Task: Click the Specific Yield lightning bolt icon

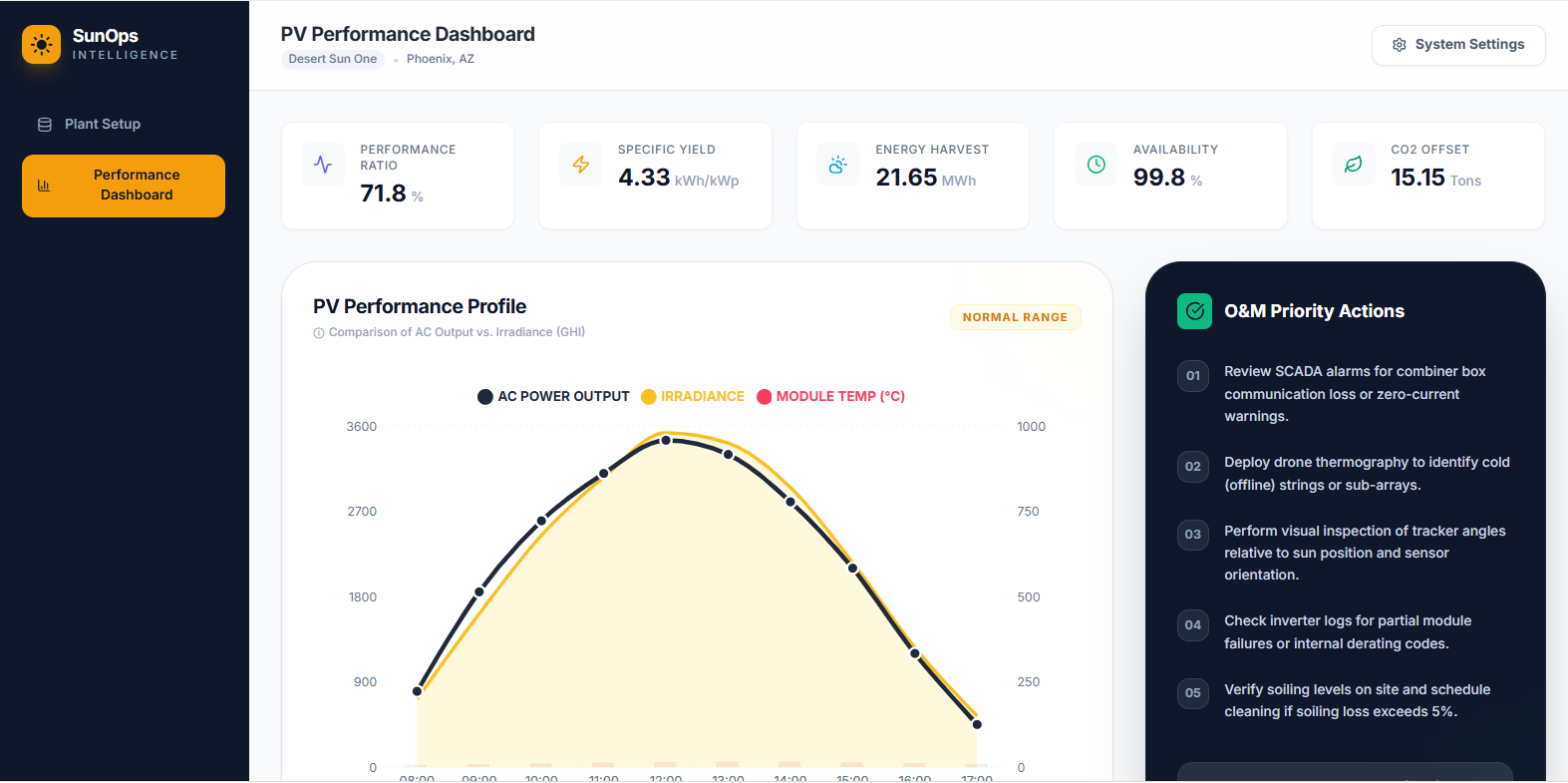Action: [580, 165]
